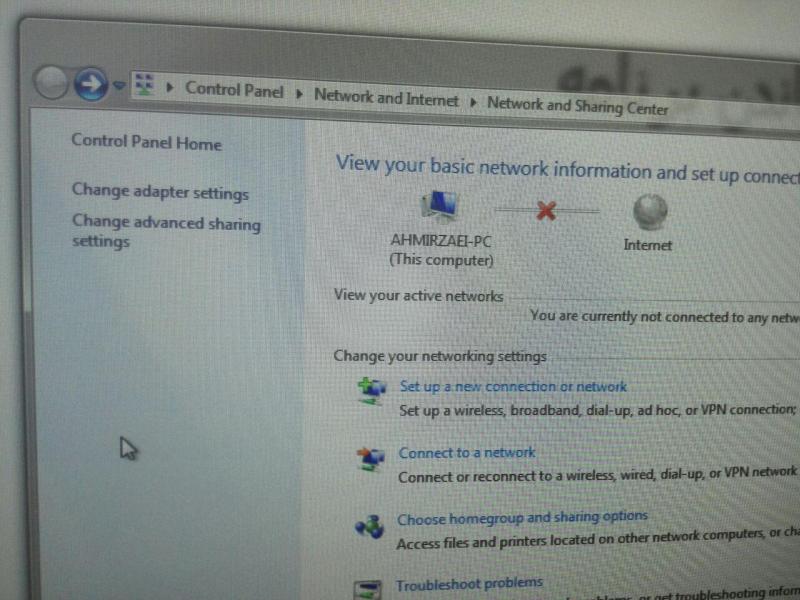800x600 pixels.
Task: Click the red X connection error icon
Action: [546, 210]
